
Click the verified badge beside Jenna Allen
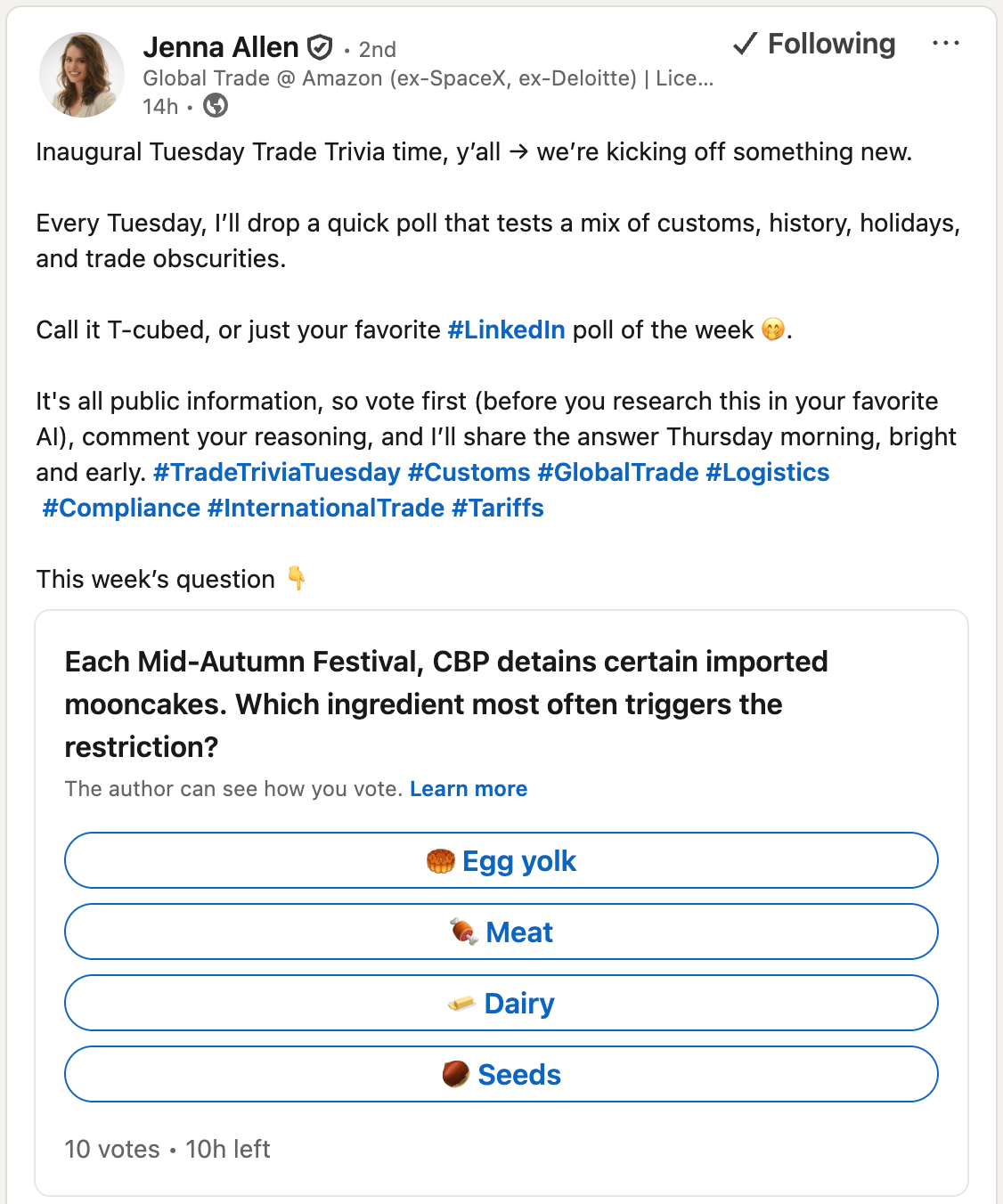point(320,47)
